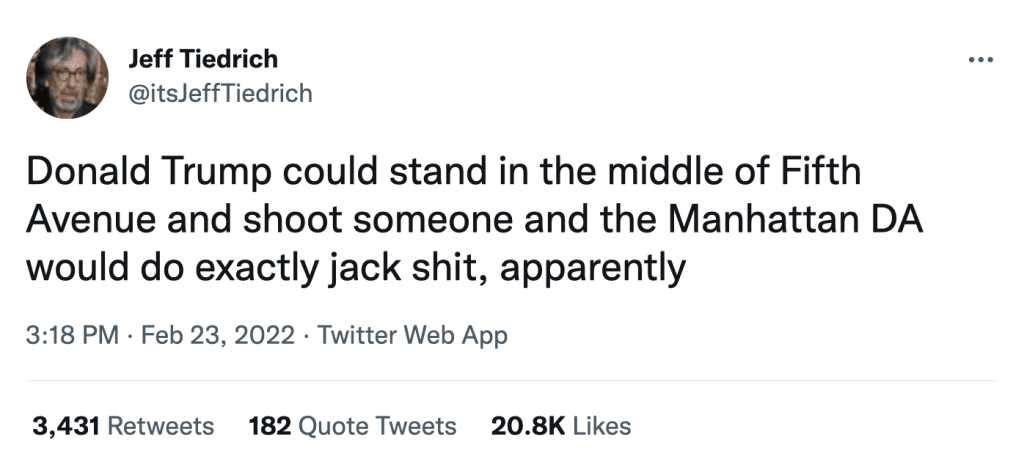Click the 3:18 PM timestamp

[x=74, y=335]
